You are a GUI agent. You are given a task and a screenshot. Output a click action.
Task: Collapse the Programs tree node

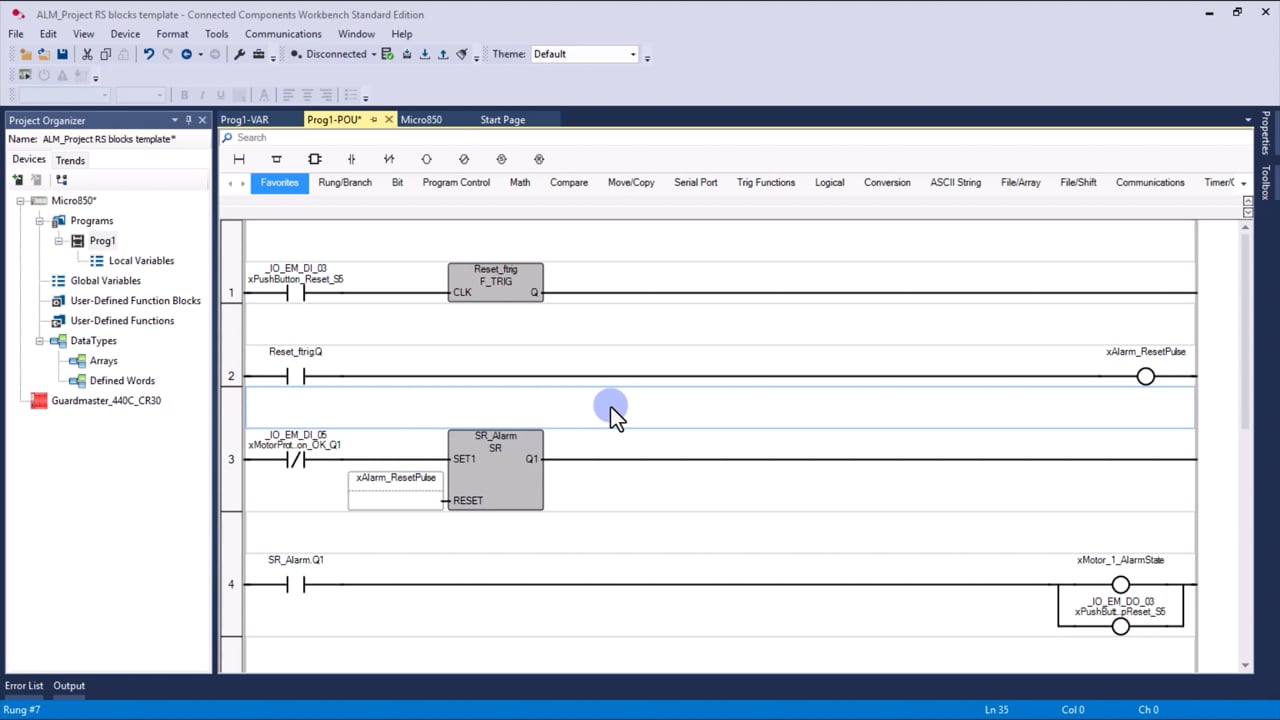pos(40,221)
